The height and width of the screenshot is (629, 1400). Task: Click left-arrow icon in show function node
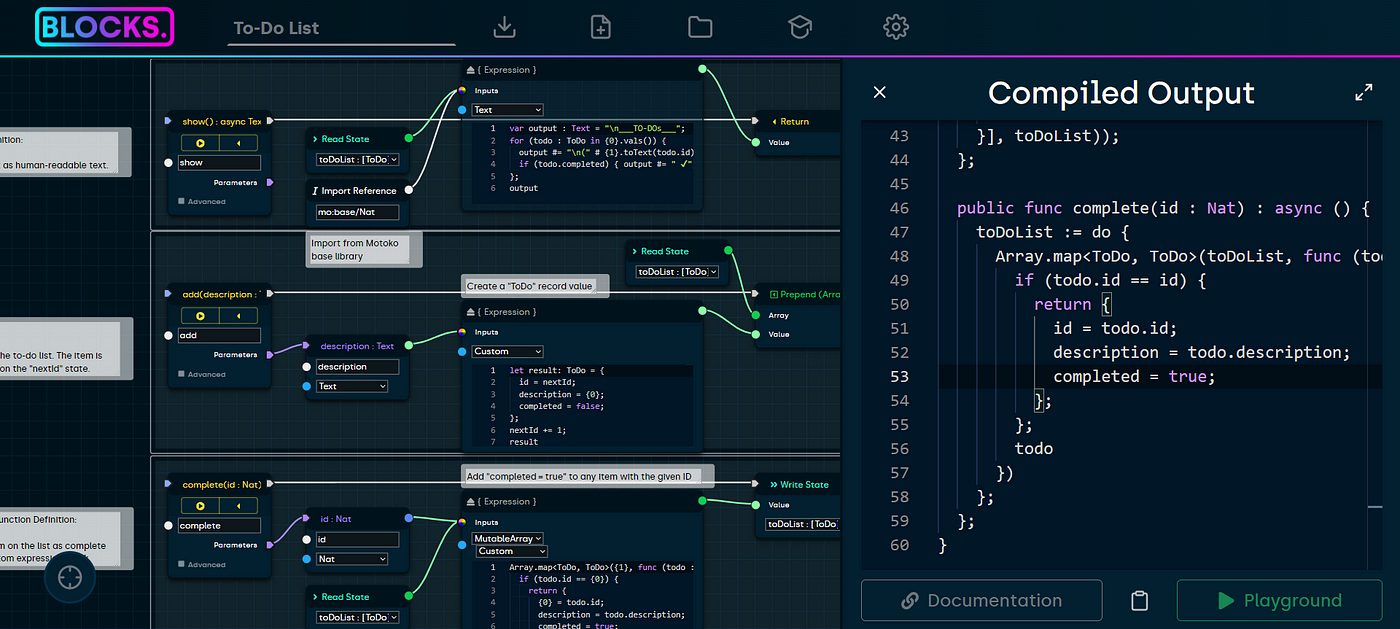click(238, 143)
